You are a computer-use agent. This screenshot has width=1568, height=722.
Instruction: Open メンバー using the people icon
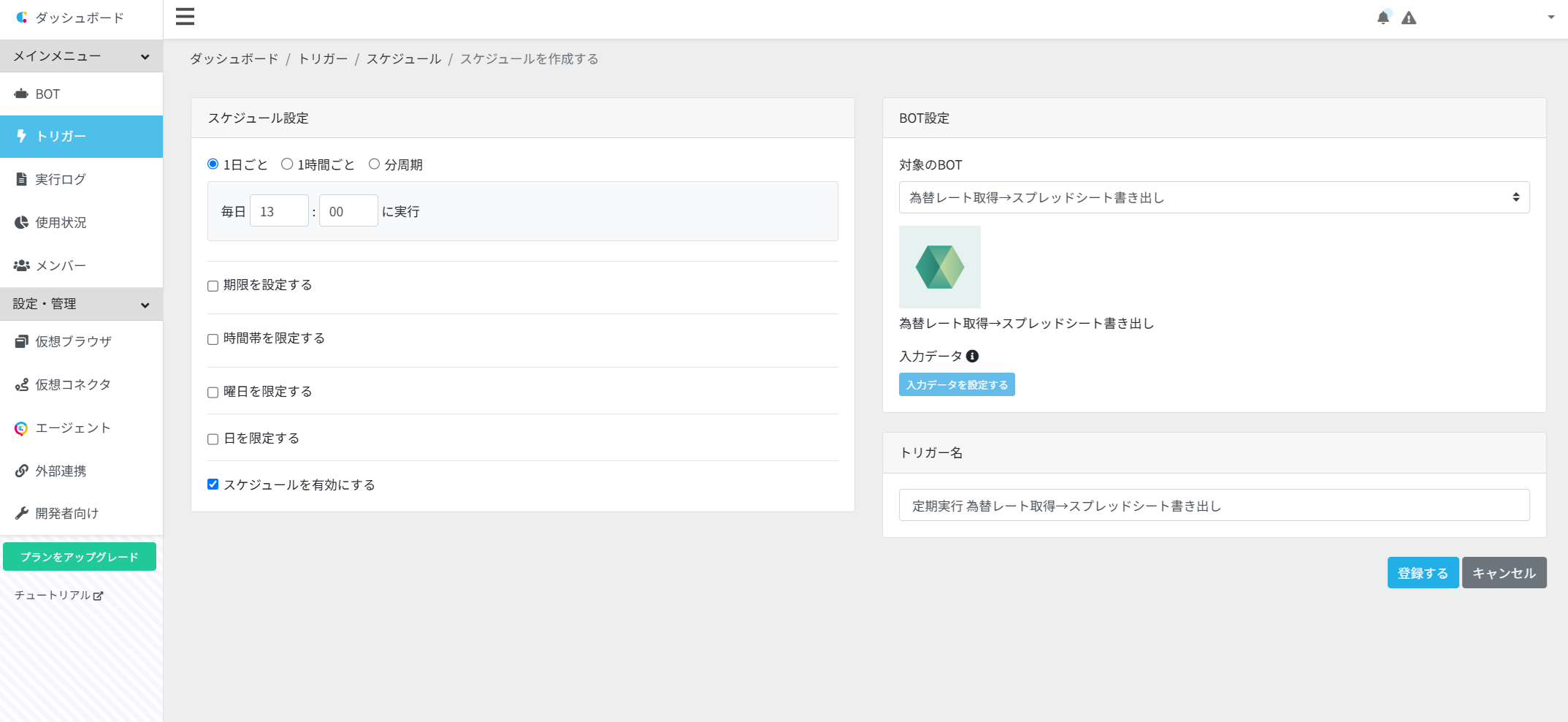[20, 265]
